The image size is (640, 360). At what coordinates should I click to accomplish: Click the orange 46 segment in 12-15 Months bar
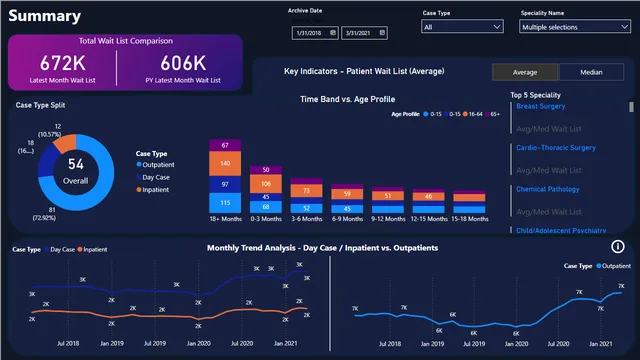click(x=429, y=196)
